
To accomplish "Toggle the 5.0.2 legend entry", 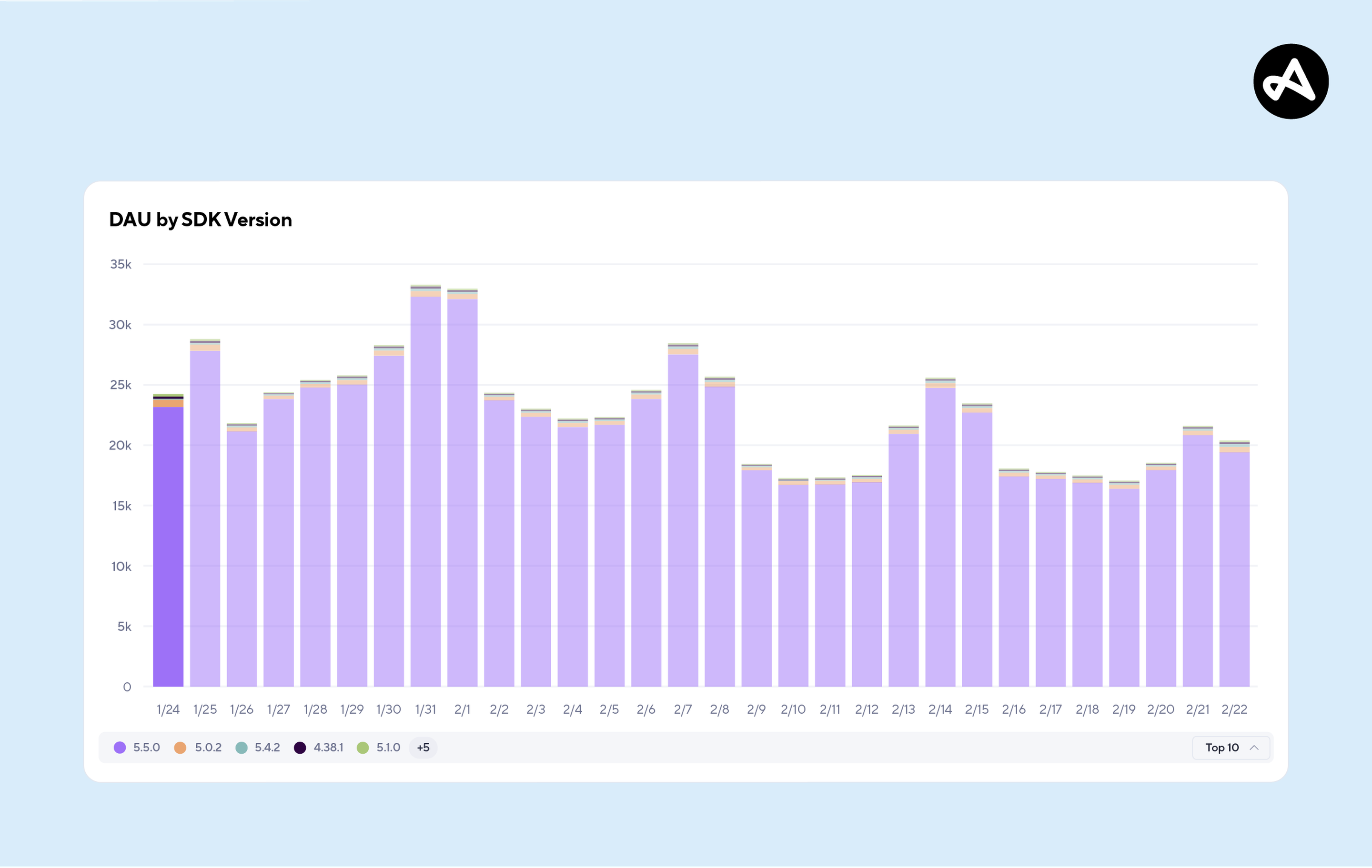I will click(x=198, y=747).
